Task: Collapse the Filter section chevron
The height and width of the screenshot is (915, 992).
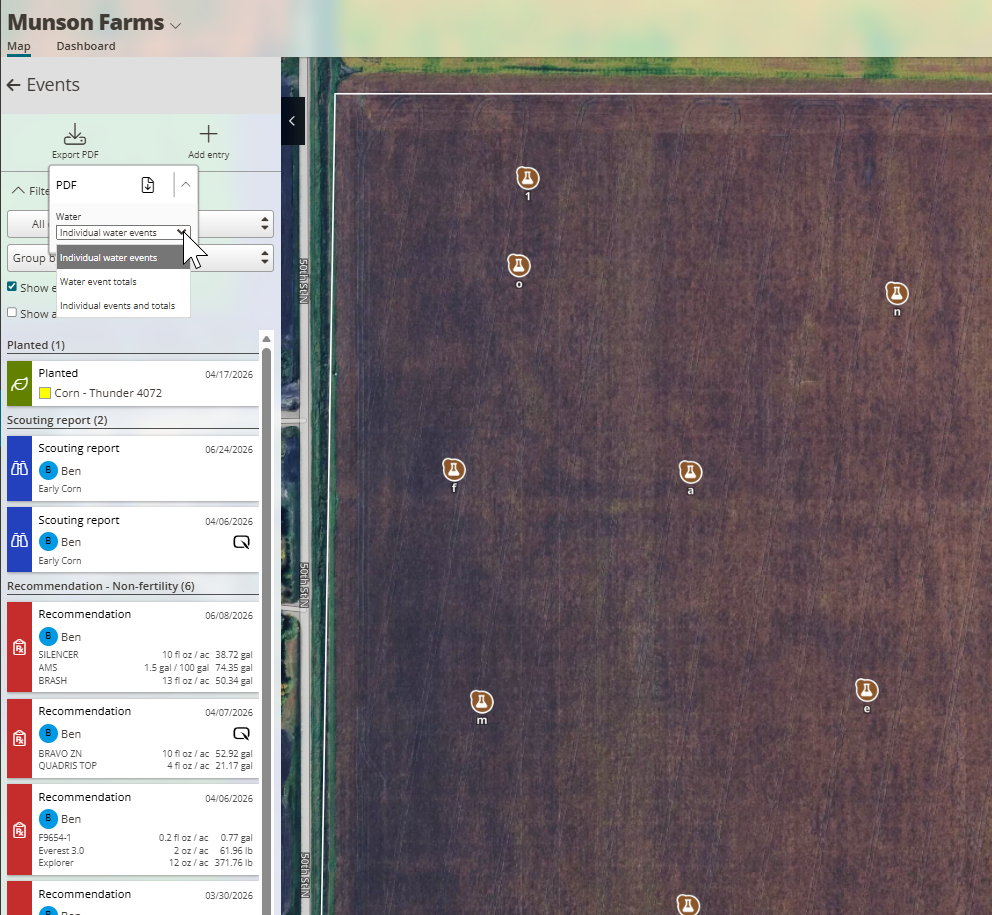Action: pos(18,190)
